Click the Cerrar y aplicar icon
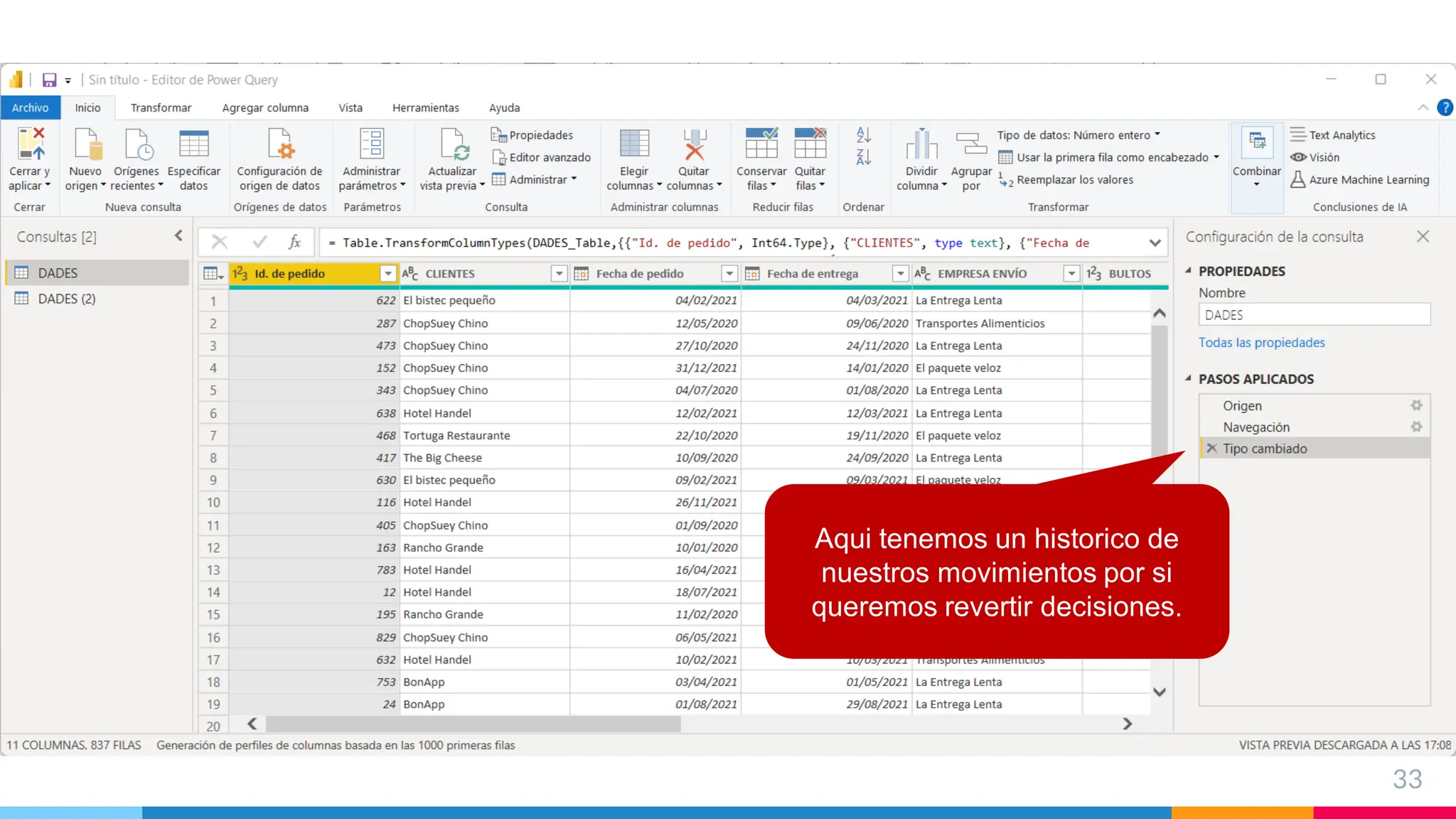The width and height of the screenshot is (1456, 819). pos(30,144)
